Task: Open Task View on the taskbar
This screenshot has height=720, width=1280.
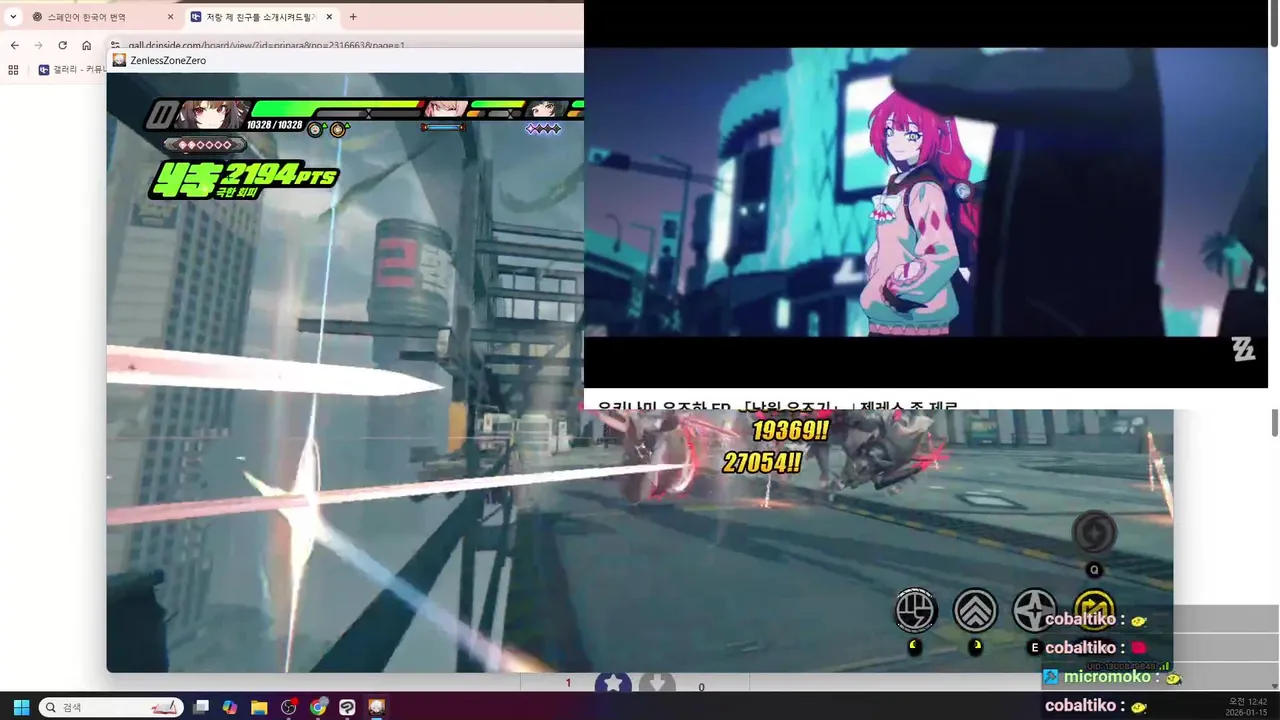Action: pos(201,707)
